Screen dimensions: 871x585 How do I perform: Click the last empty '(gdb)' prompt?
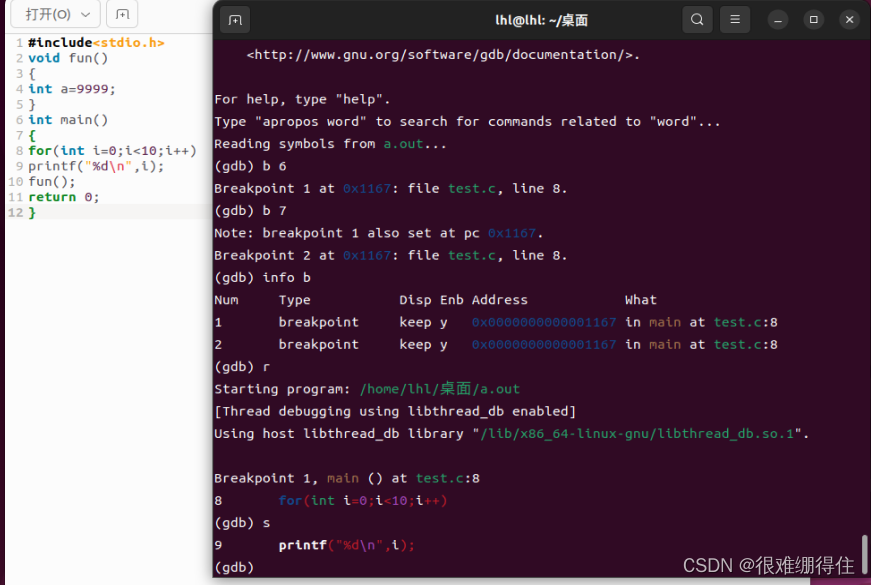[234, 567]
